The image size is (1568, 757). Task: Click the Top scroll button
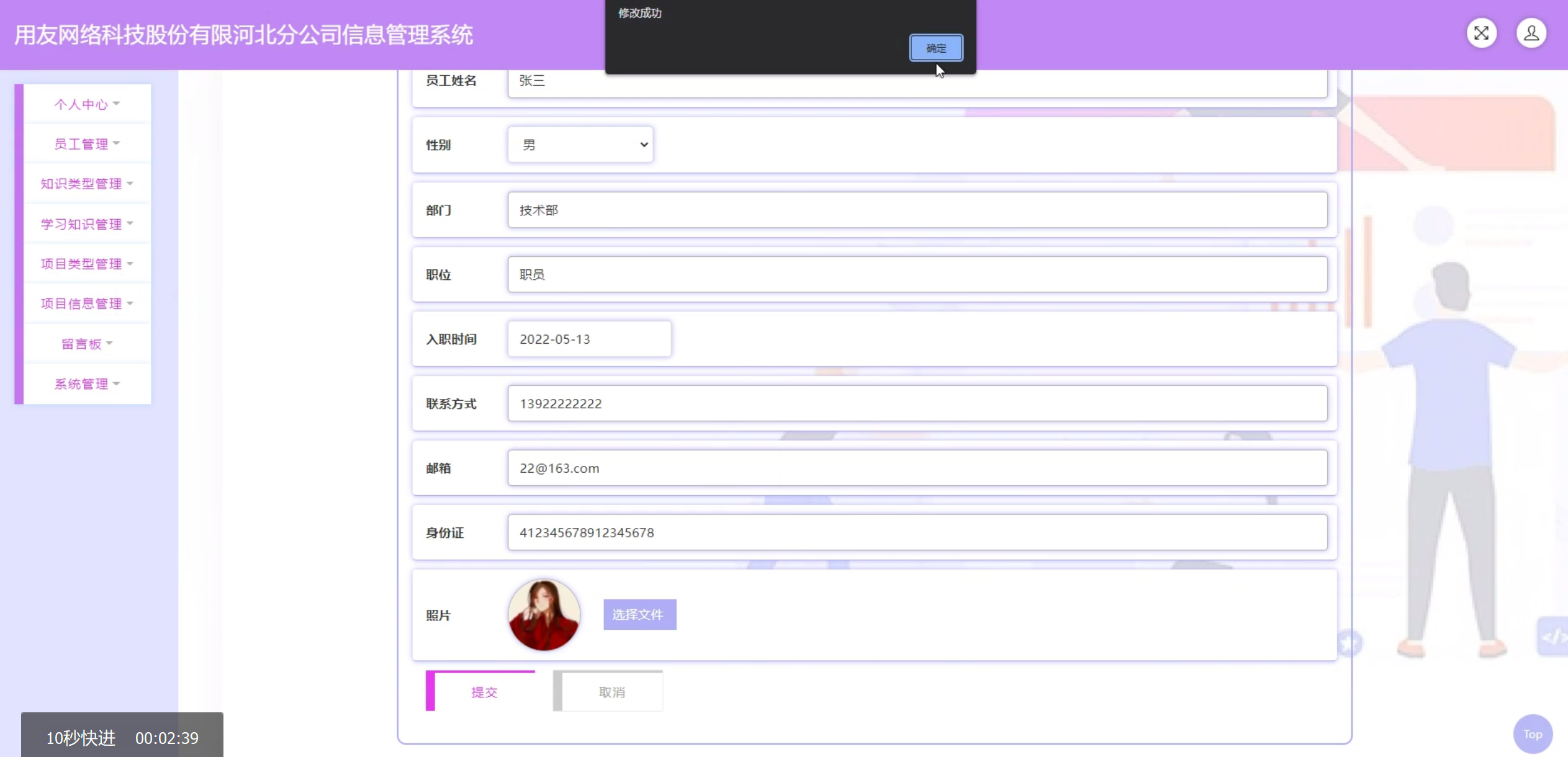1532,734
